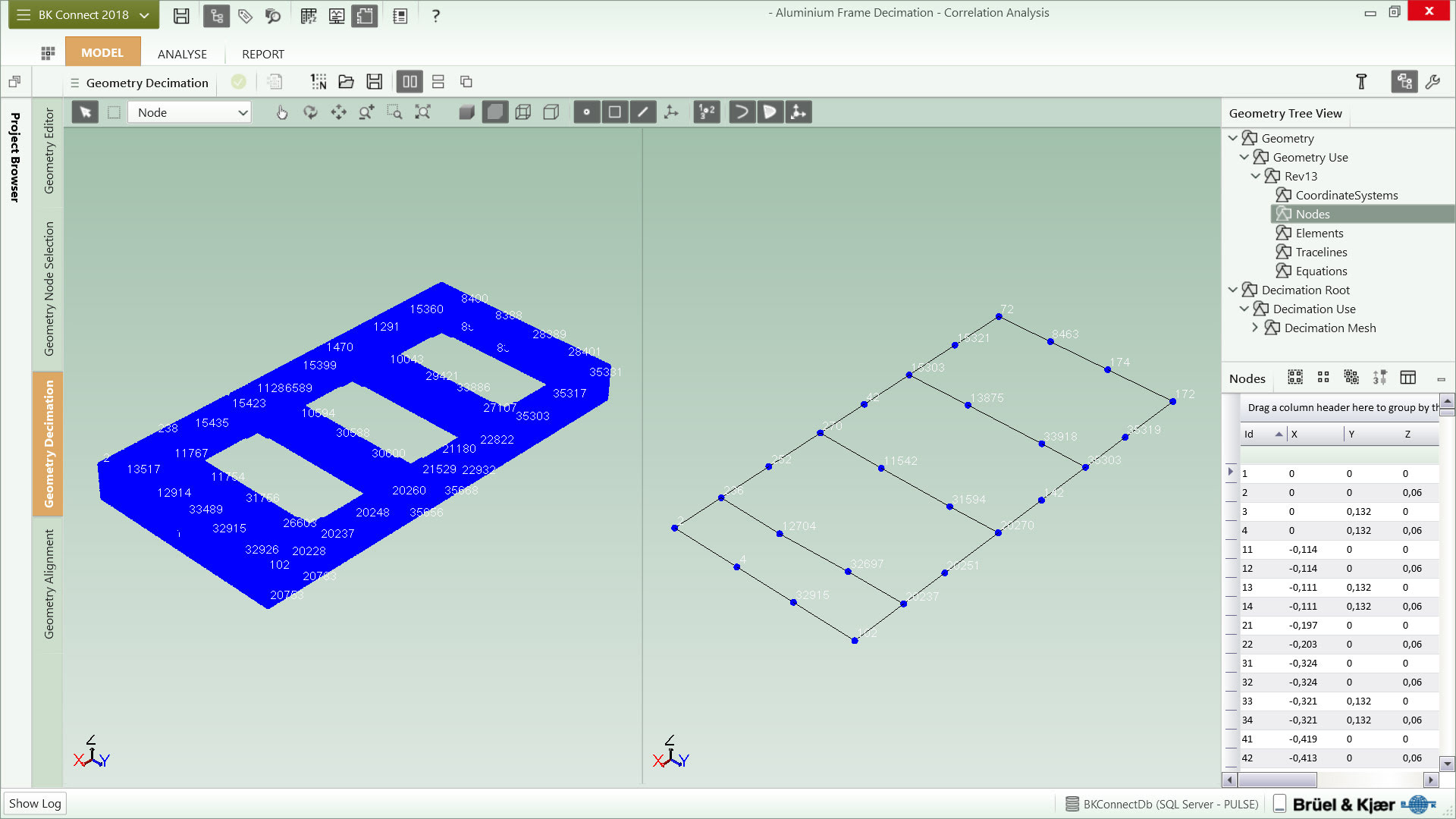Switch to the ANALYSE tab

click(182, 54)
